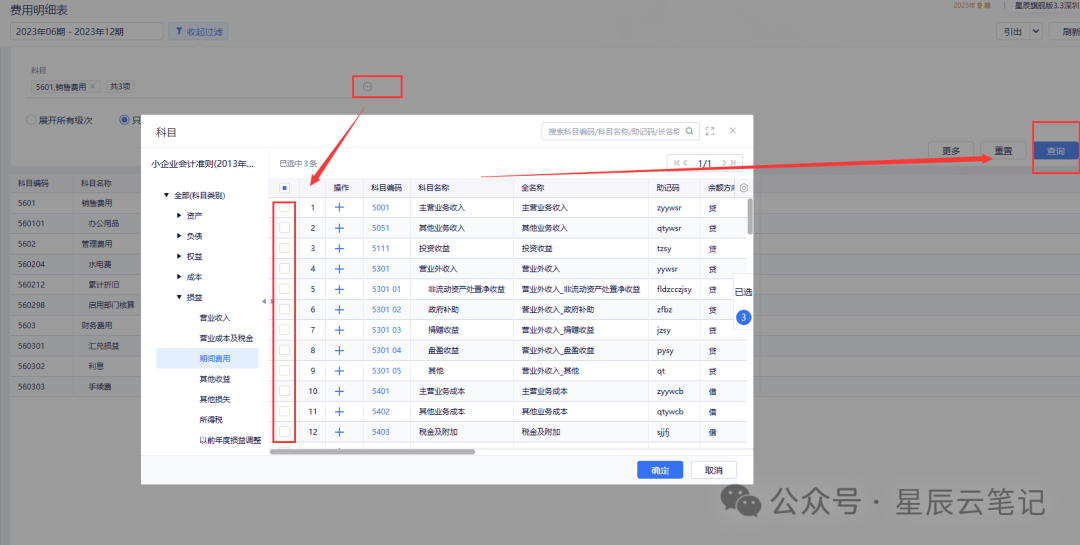This screenshot has width=1080, height=545.
Task: Go to the previous page of results
Action: coord(686,163)
